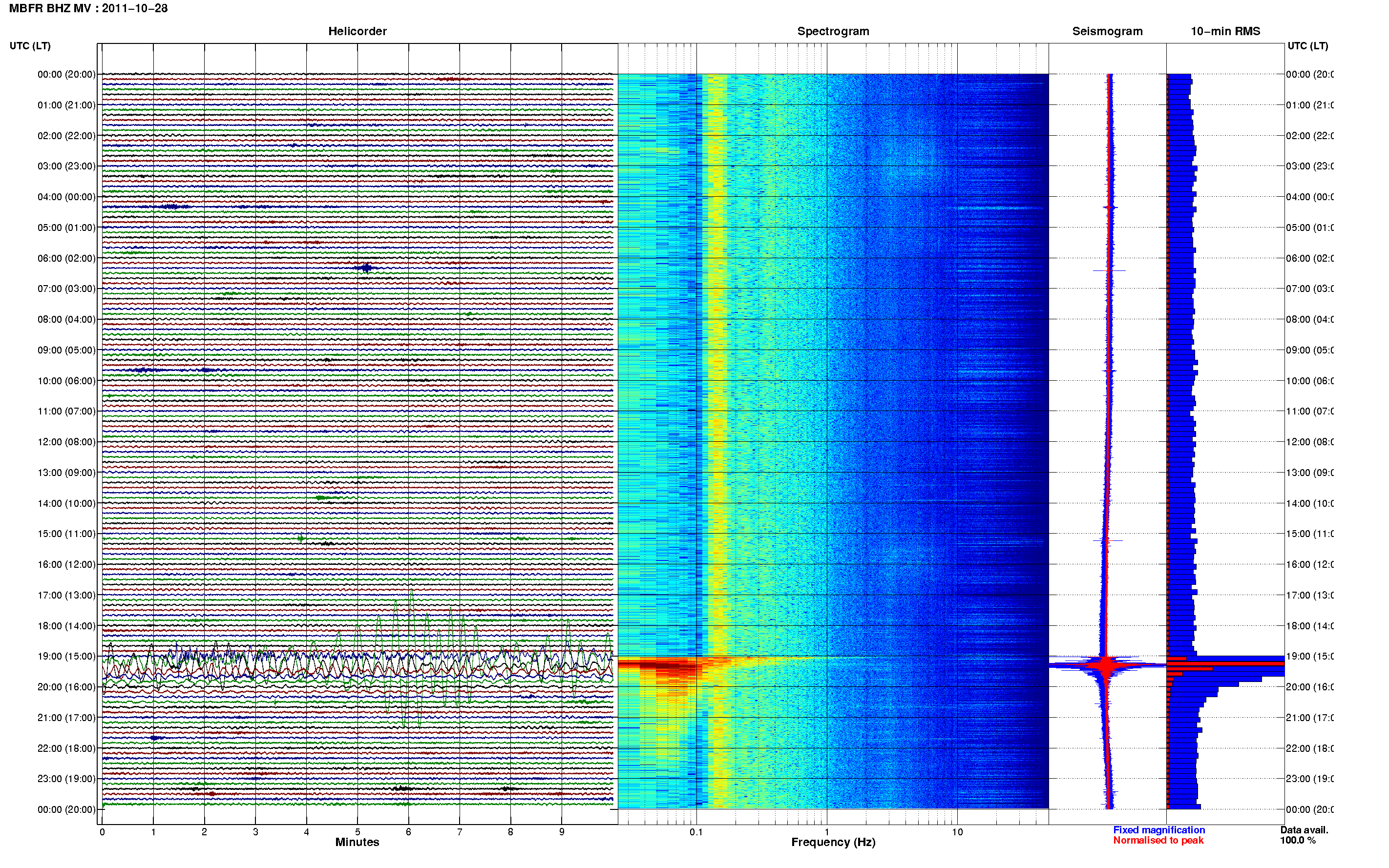The width and height of the screenshot is (1389, 868).
Task: Click the red 'Normalised to peak' legend text
Action: click(x=1158, y=841)
